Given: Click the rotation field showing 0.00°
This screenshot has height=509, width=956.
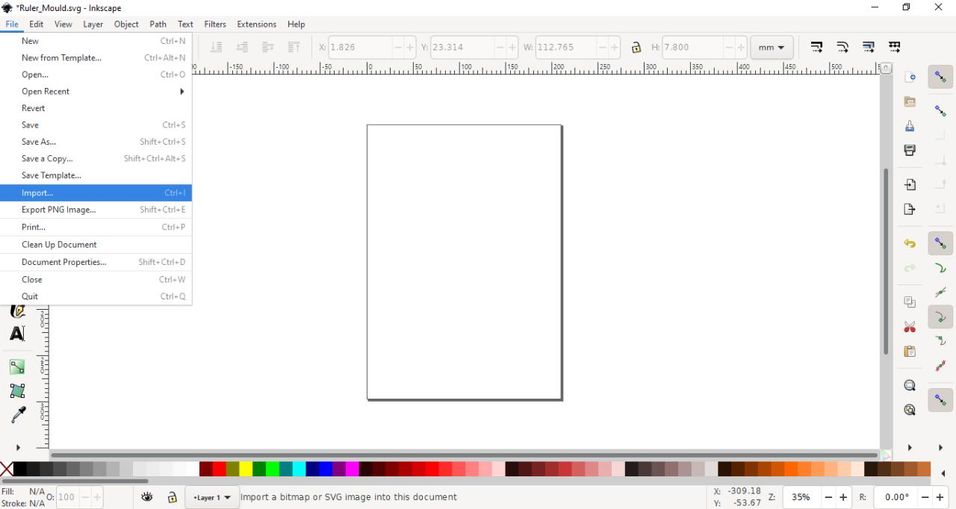Looking at the screenshot, I should pyautogui.click(x=896, y=497).
